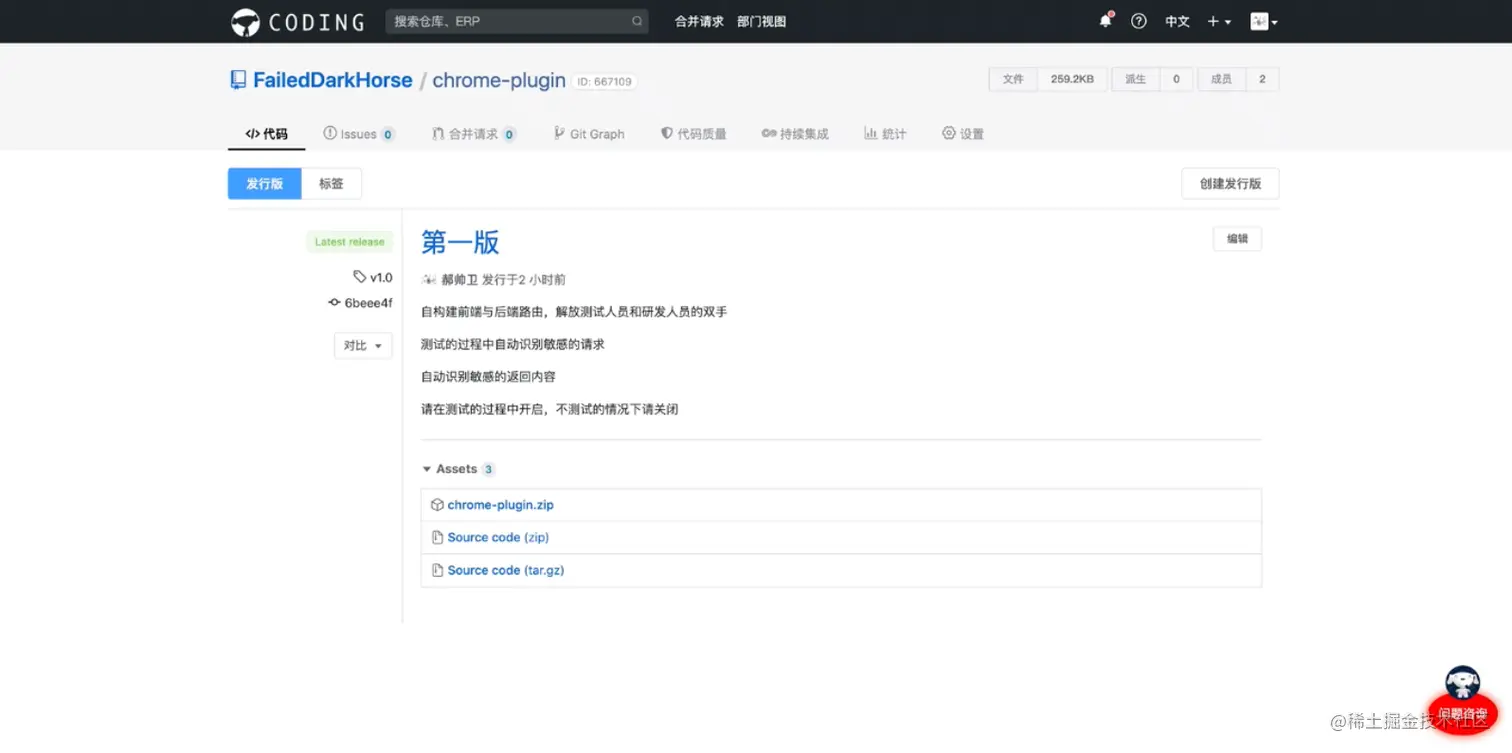
Task: Switch to the 代码 tab
Action: pyautogui.click(x=266, y=134)
